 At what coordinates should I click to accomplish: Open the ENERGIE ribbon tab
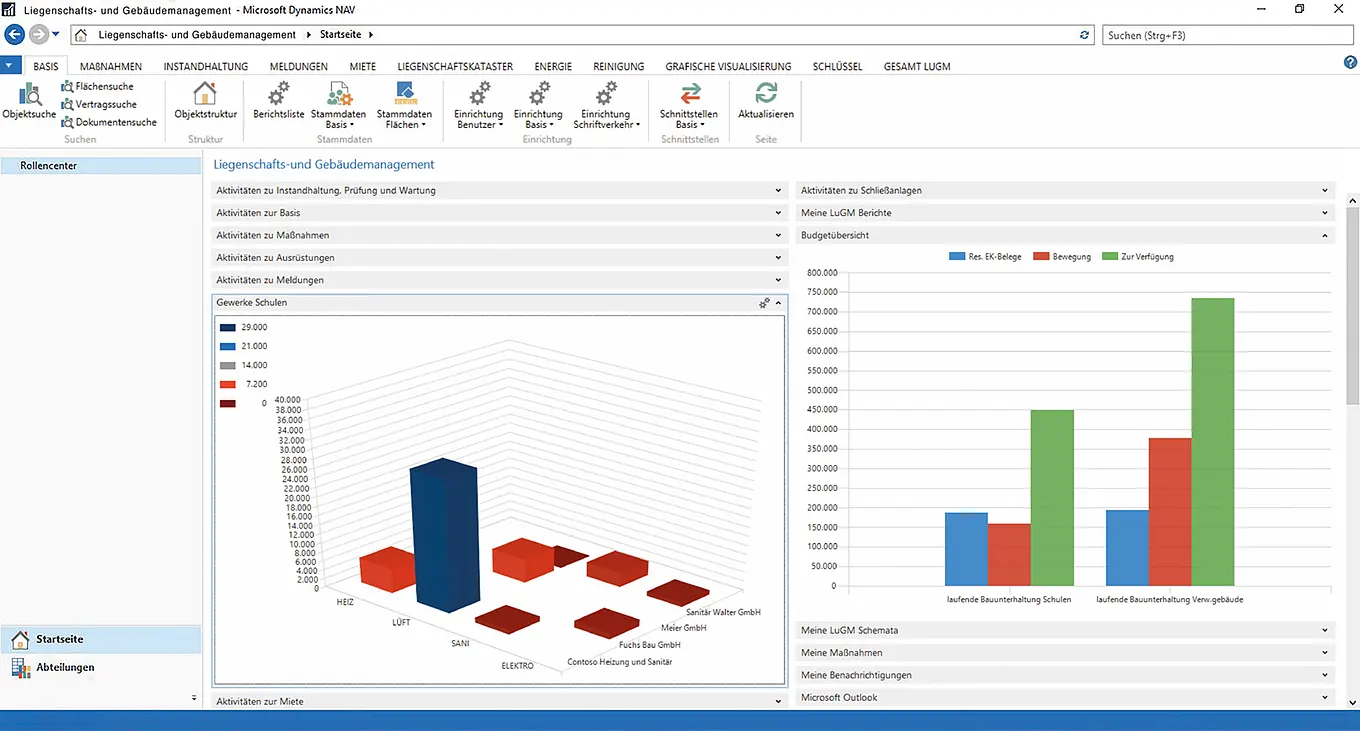pos(553,67)
